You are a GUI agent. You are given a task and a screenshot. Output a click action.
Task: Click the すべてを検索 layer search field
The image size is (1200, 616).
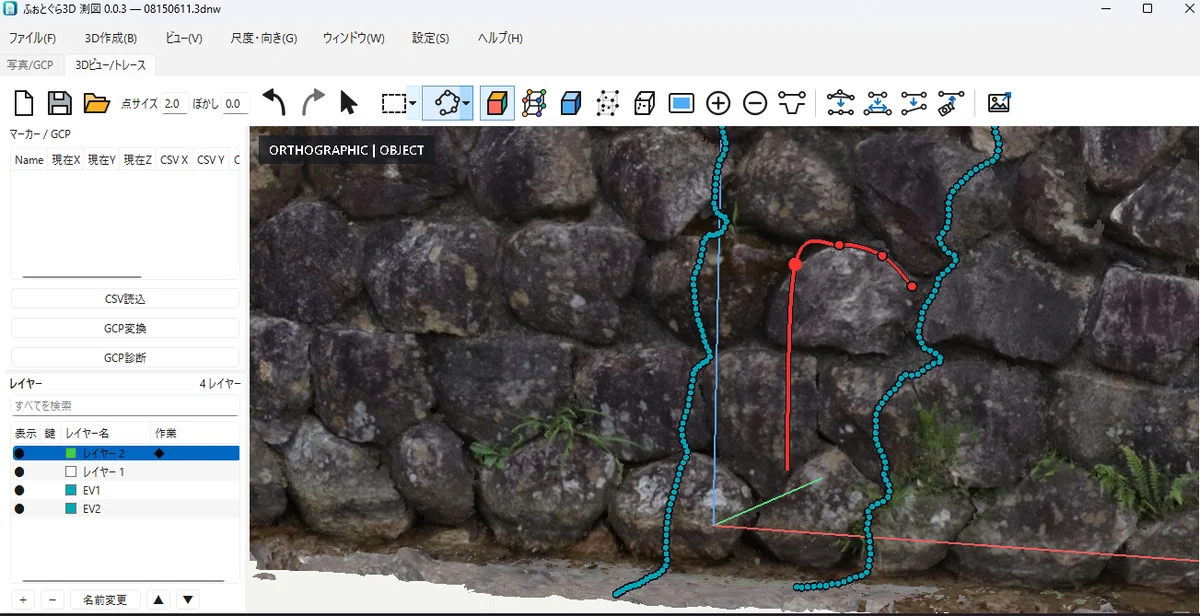click(x=125, y=405)
